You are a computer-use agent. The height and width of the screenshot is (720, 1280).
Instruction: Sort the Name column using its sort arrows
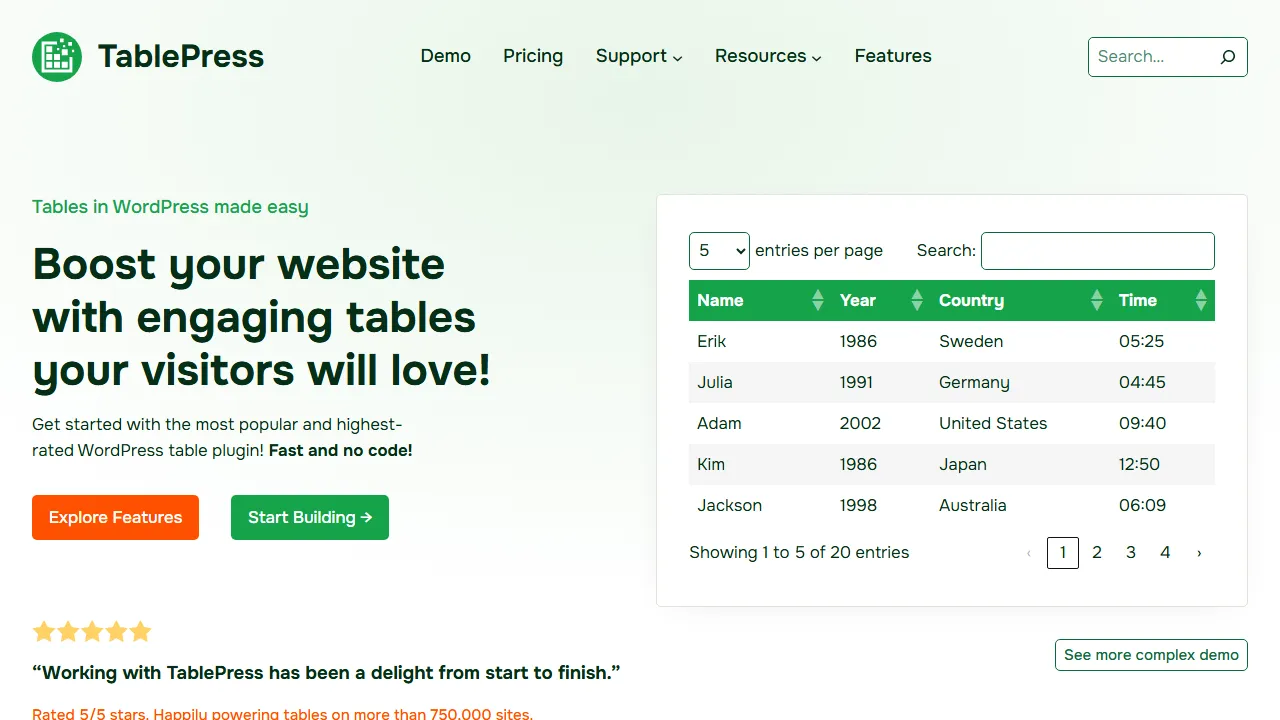click(x=817, y=300)
